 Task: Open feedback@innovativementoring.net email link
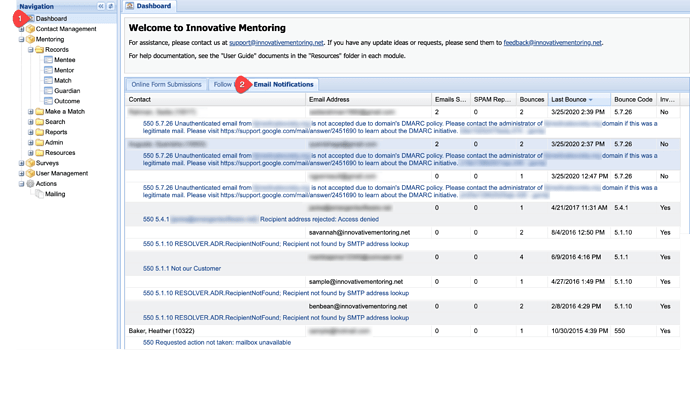(x=553, y=43)
